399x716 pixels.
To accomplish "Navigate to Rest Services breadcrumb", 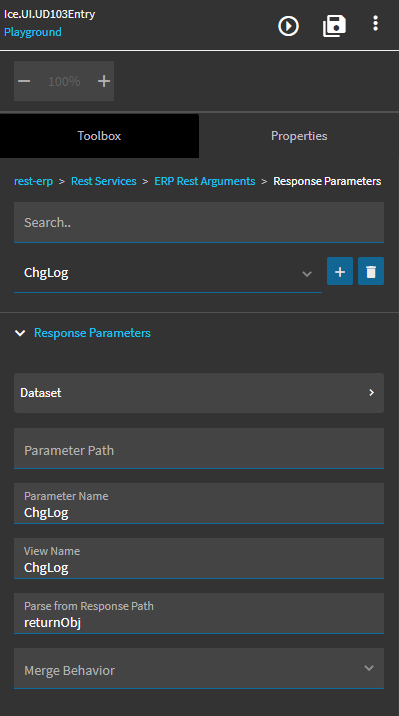I will [x=104, y=181].
